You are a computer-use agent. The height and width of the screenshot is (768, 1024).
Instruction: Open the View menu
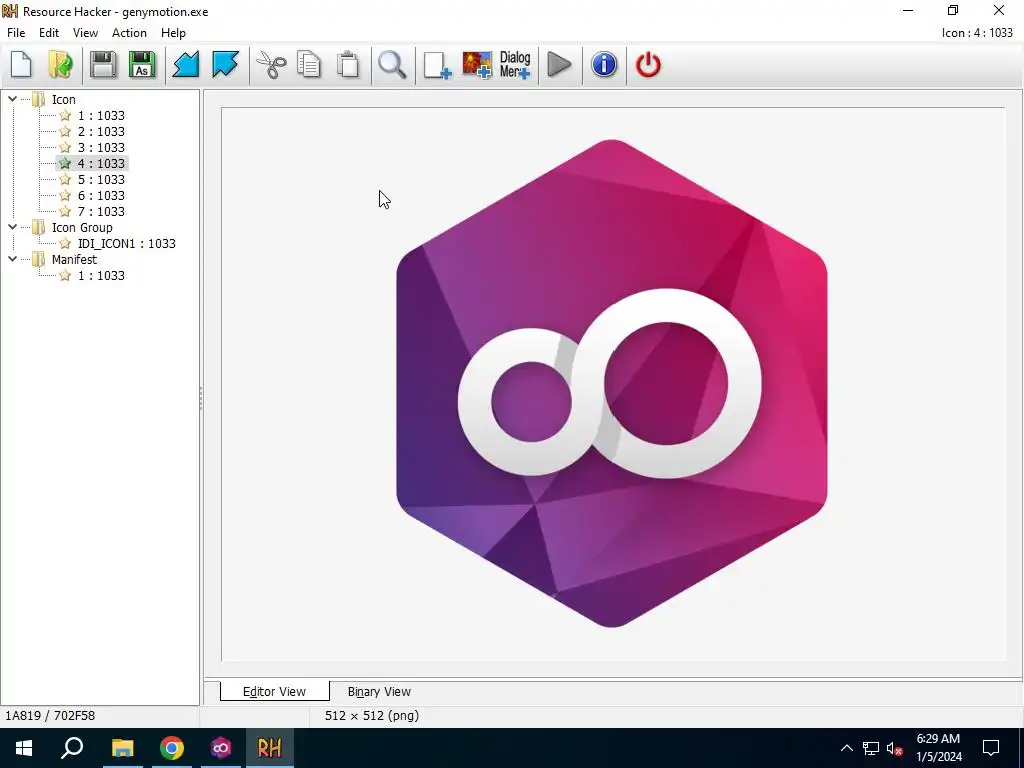pos(85,33)
